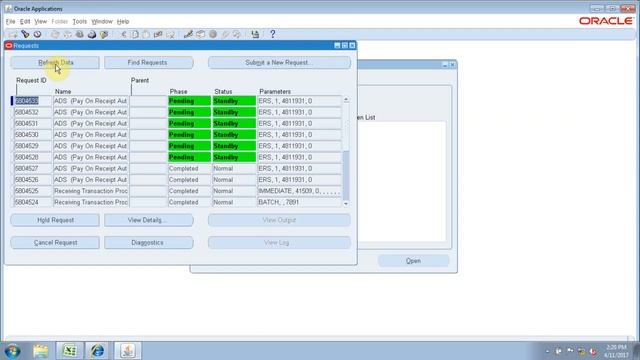The height and width of the screenshot is (360, 640).
Task: Click the Cancel Request button
Action: point(55,242)
